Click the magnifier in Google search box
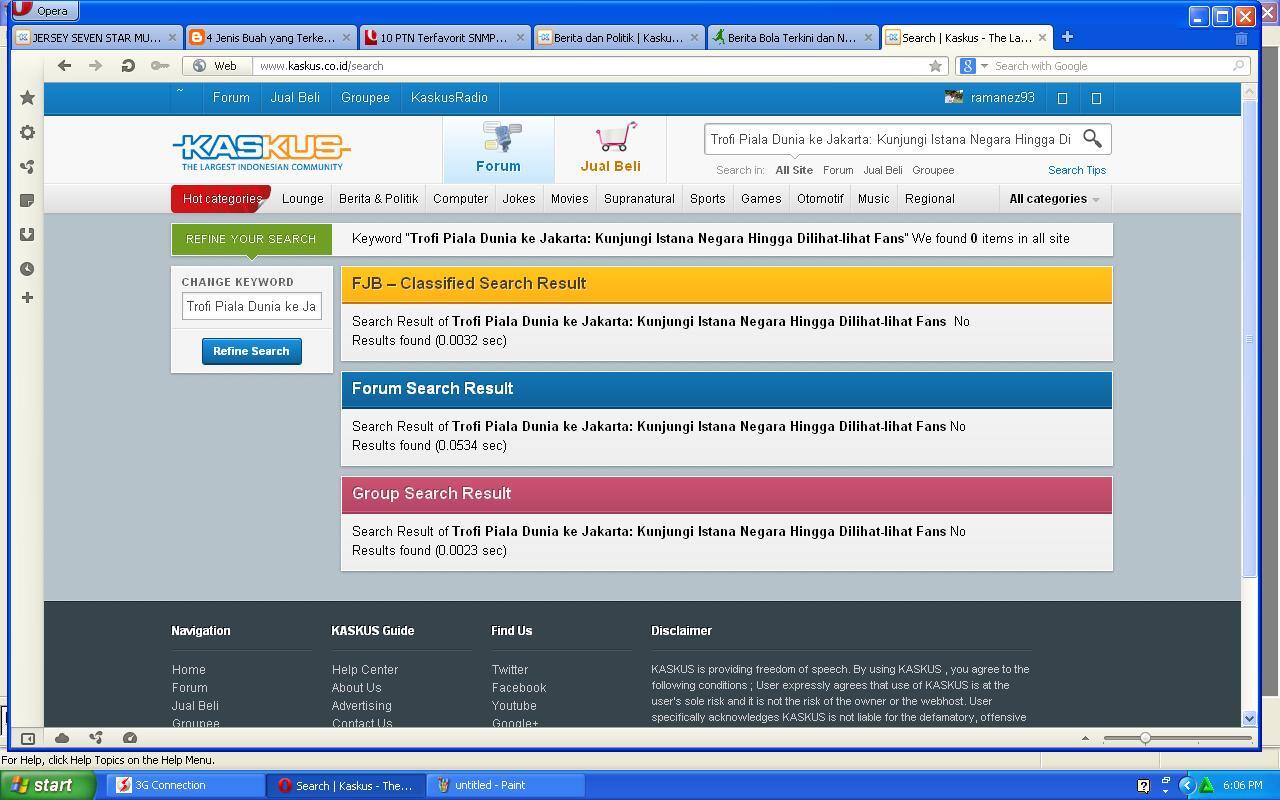Screen dimensions: 1280x800 1238,66
